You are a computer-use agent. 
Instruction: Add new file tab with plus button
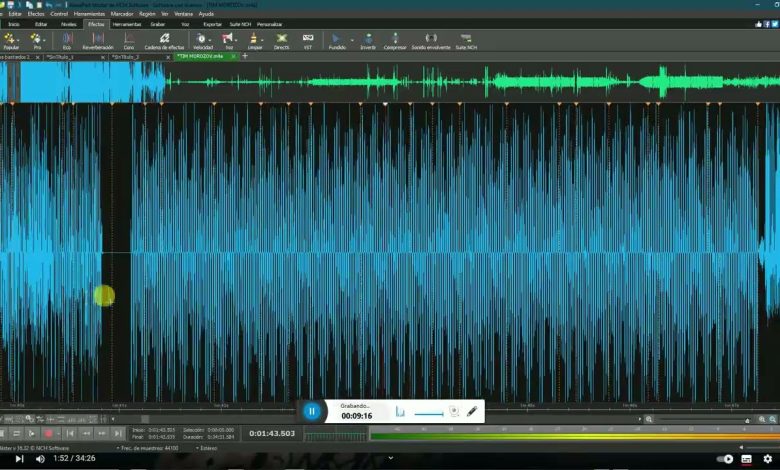(x=245, y=57)
